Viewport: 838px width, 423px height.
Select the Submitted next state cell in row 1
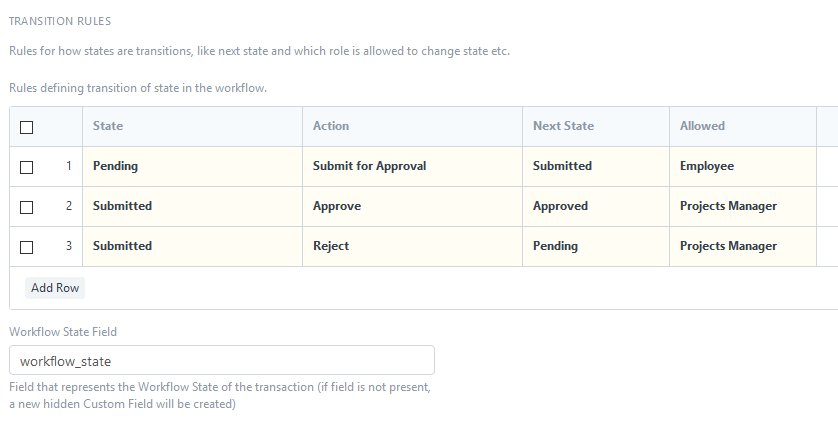pyautogui.click(x=596, y=166)
